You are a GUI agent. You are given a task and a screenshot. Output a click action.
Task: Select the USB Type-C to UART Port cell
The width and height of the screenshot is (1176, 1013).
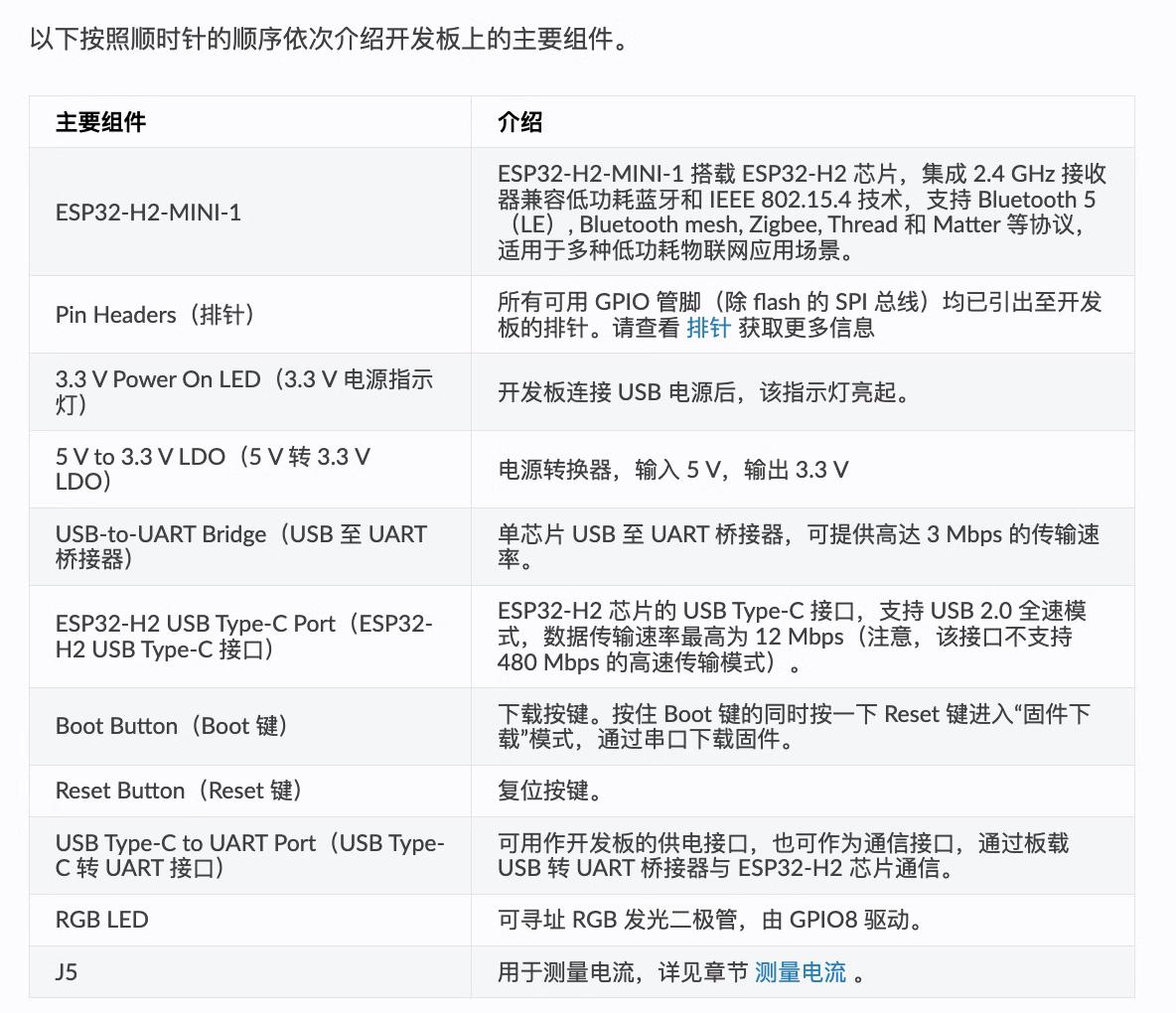(249, 855)
